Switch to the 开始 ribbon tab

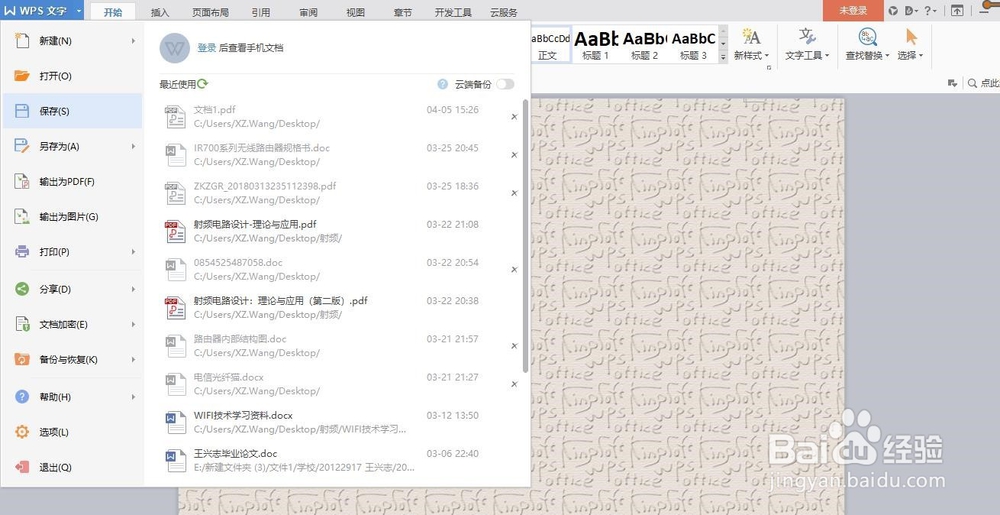pos(113,12)
